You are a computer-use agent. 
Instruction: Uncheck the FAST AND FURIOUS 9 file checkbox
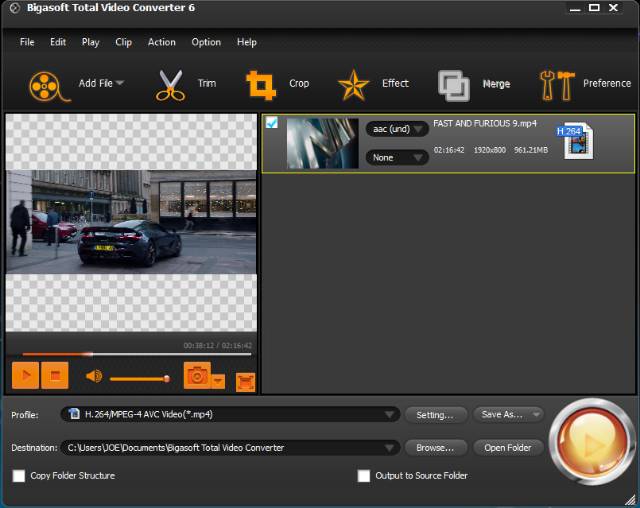pos(272,123)
